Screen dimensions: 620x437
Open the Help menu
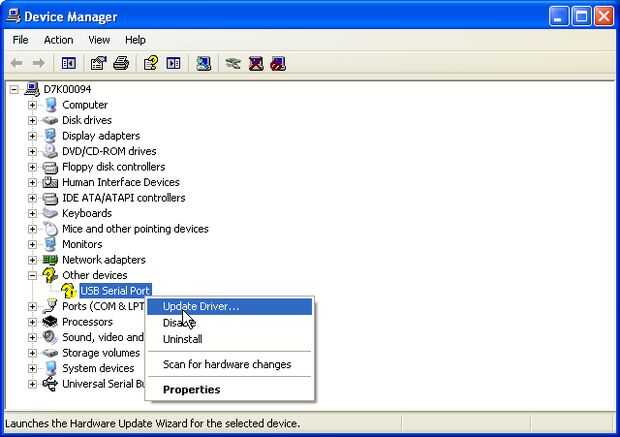135,40
